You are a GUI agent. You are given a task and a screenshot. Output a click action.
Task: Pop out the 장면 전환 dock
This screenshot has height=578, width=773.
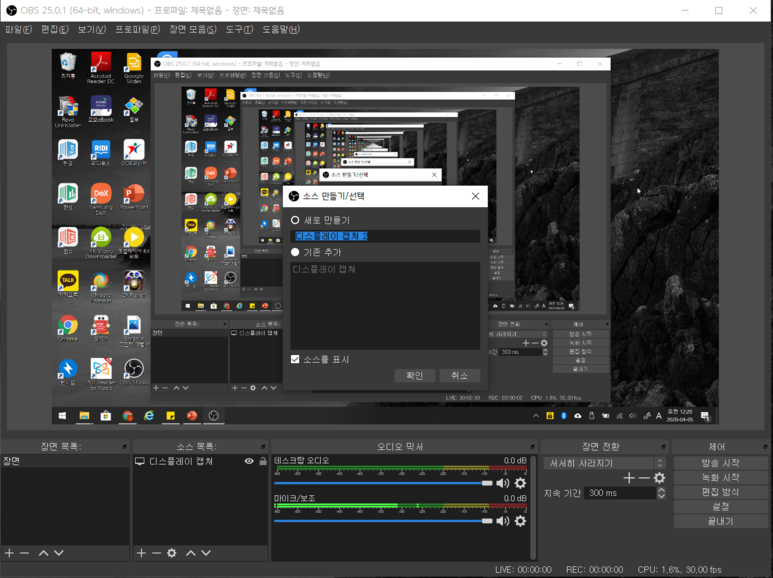pyautogui.click(x=663, y=447)
